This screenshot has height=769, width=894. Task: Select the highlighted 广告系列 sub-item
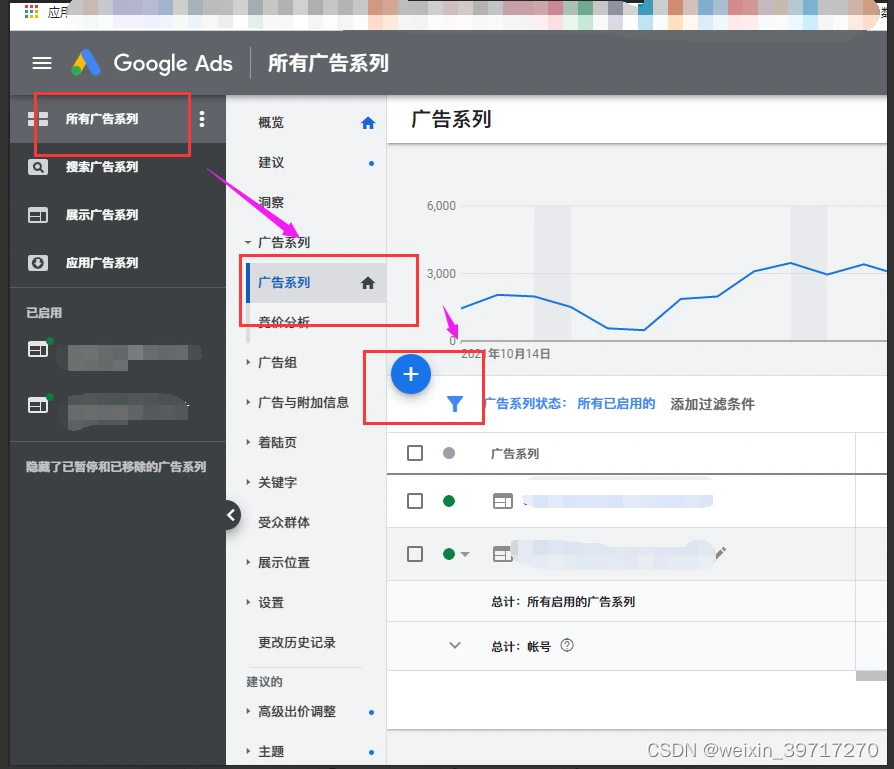[x=316, y=283]
